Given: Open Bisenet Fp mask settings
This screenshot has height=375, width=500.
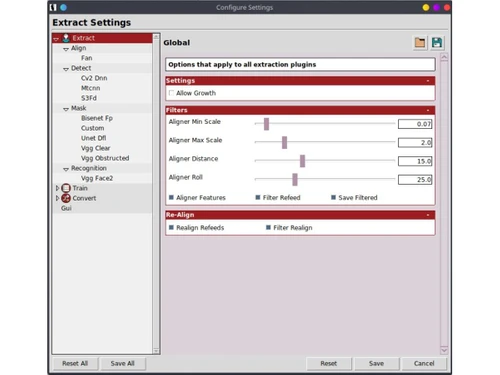Looking at the screenshot, I should point(97,118).
